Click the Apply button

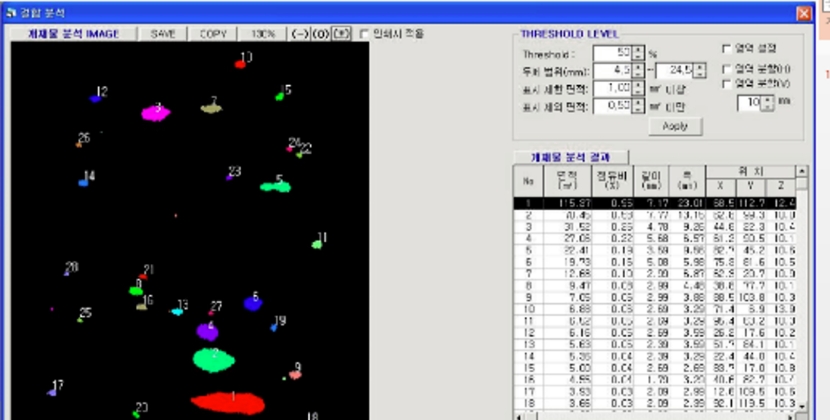coord(675,126)
